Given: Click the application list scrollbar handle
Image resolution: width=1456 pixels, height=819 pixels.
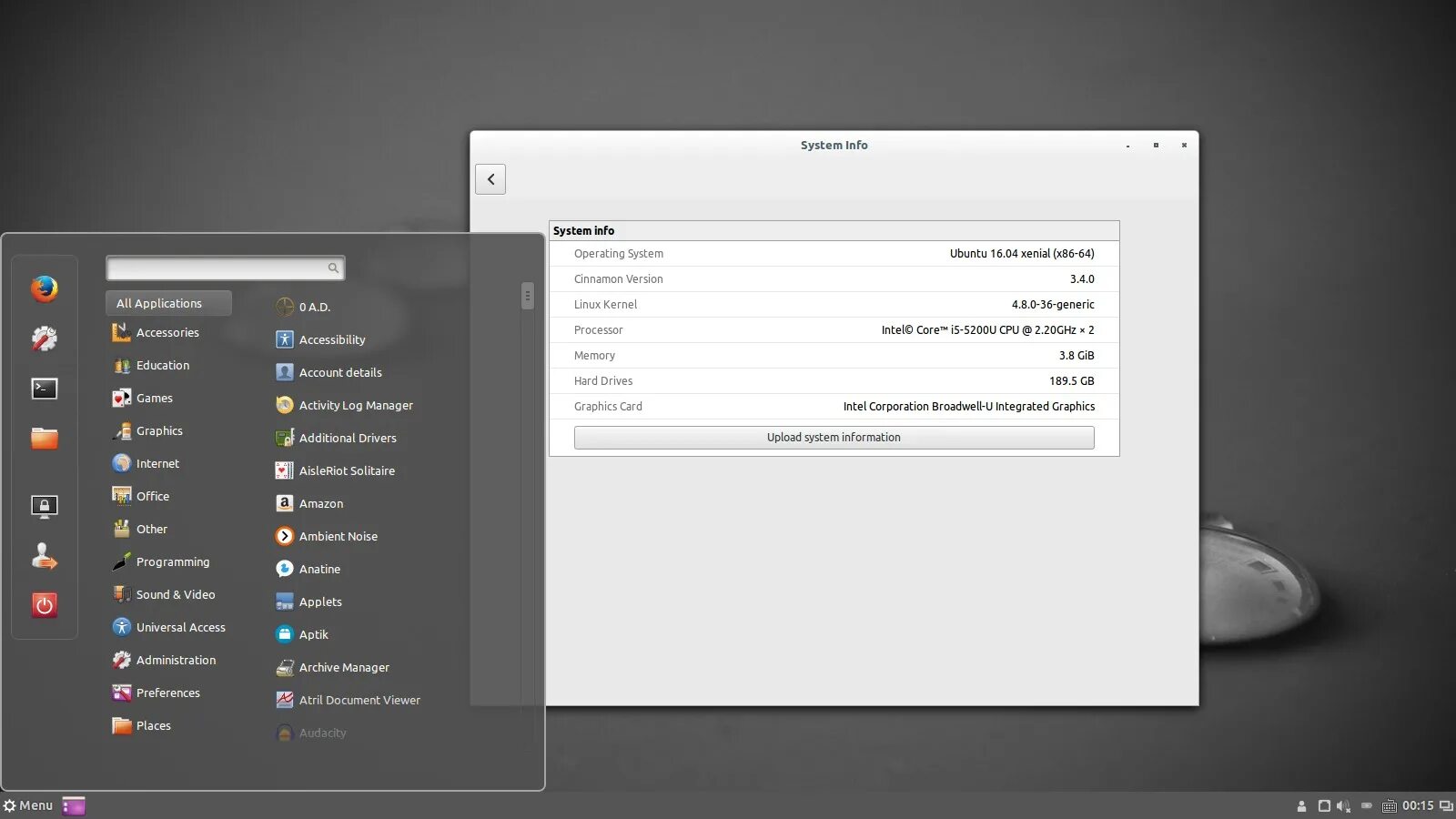Looking at the screenshot, I should click(527, 296).
